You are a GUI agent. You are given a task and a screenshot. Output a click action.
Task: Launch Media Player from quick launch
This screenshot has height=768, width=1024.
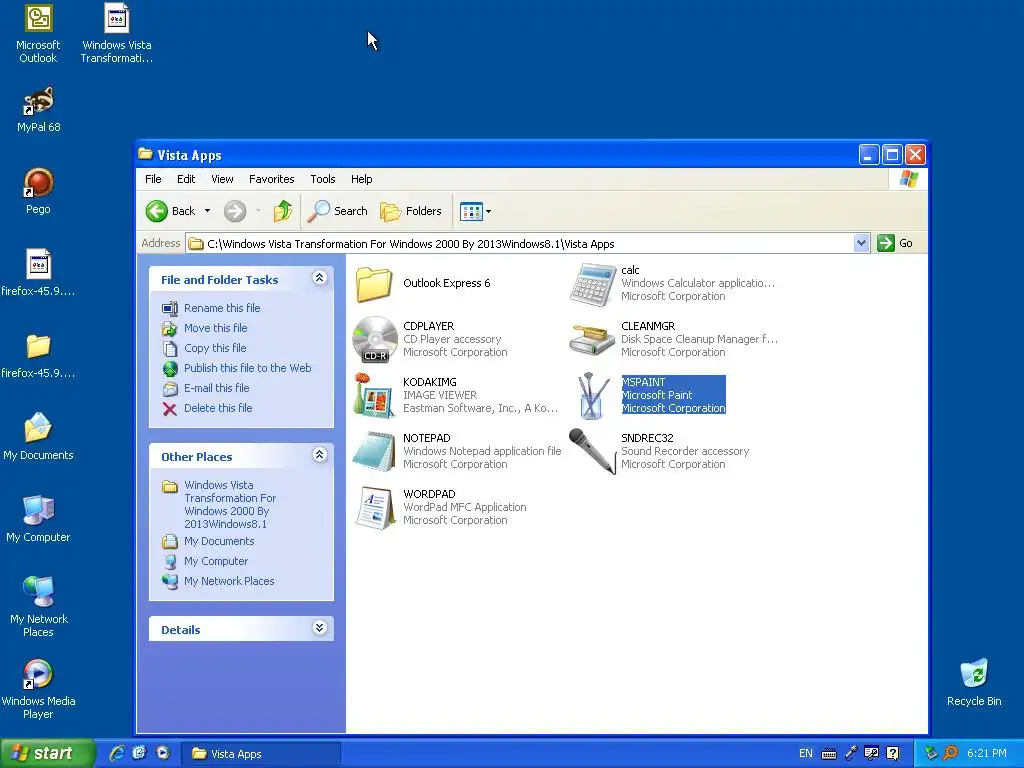pos(163,753)
